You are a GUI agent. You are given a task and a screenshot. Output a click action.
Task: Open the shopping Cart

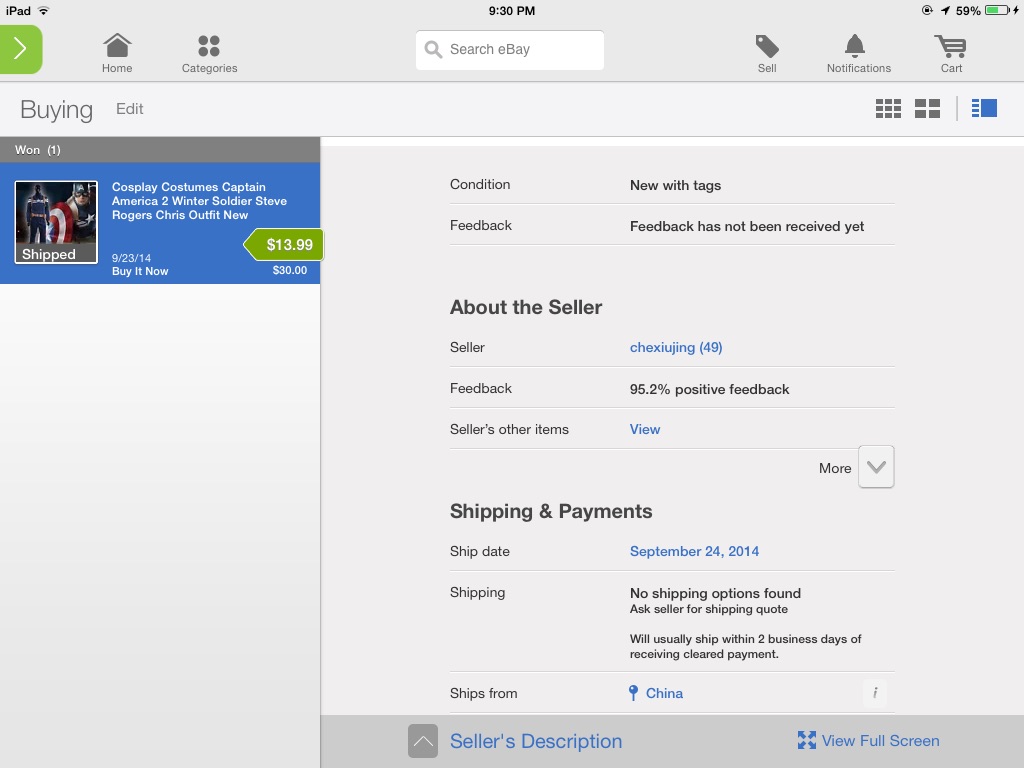[951, 54]
